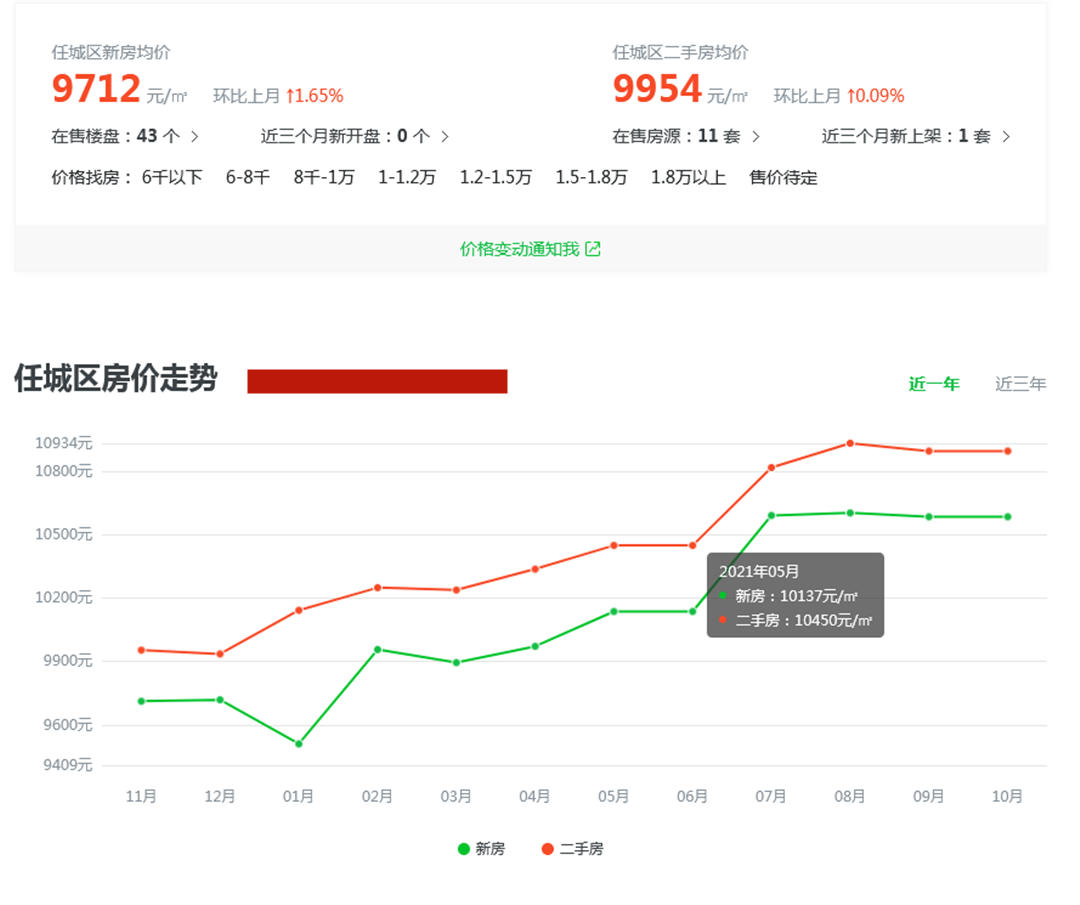This screenshot has height=905, width=1080.
Task: Click the 二手房 data point for 04月
Action: (x=535, y=569)
